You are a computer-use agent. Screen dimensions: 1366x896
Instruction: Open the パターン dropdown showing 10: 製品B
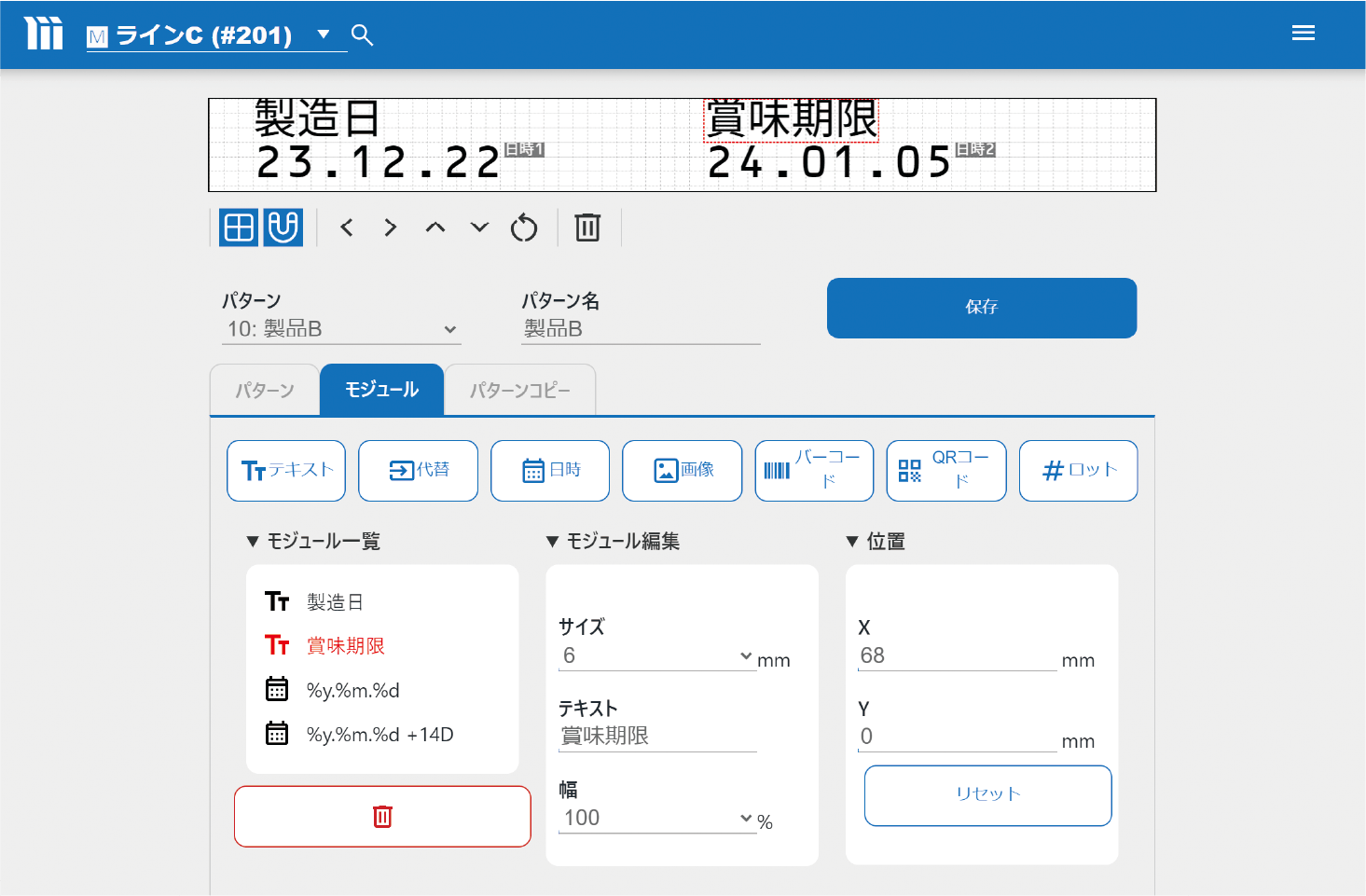pos(341,329)
